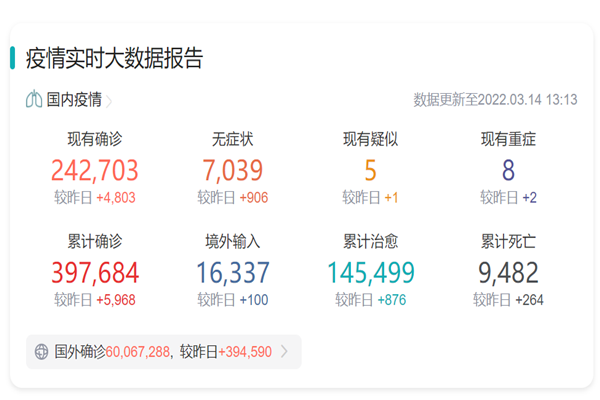Click the +394,590 overseas daily change
The height and width of the screenshot is (400, 600).
238,352
